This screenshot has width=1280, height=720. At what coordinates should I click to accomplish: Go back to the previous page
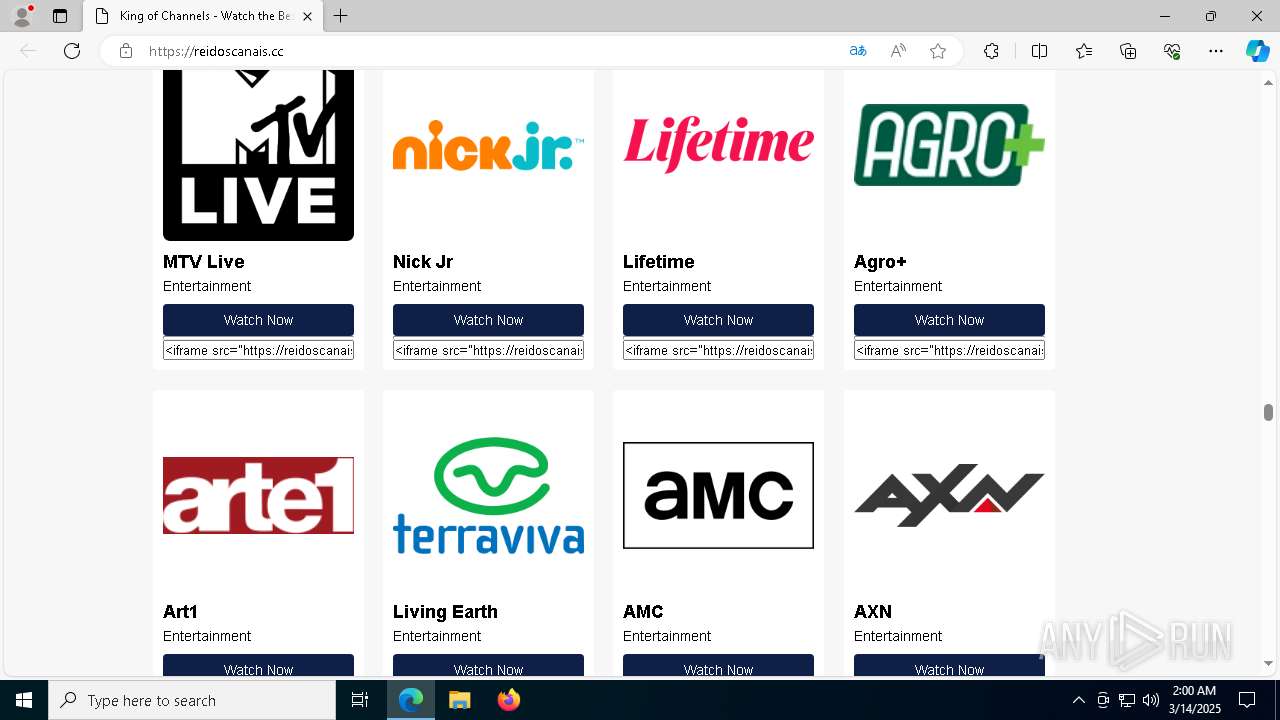(28, 51)
